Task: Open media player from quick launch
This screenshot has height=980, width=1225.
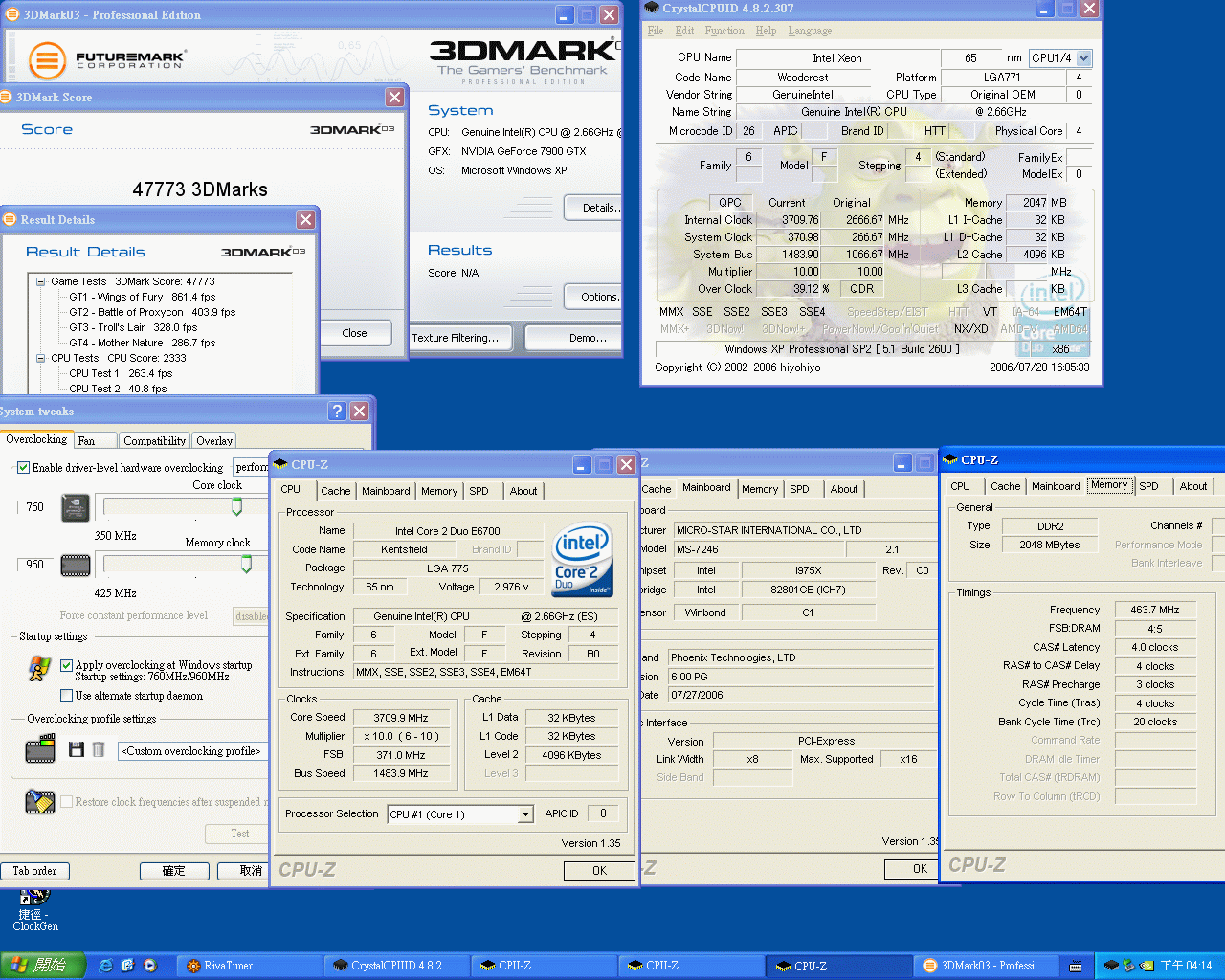Action: pyautogui.click(x=150, y=966)
